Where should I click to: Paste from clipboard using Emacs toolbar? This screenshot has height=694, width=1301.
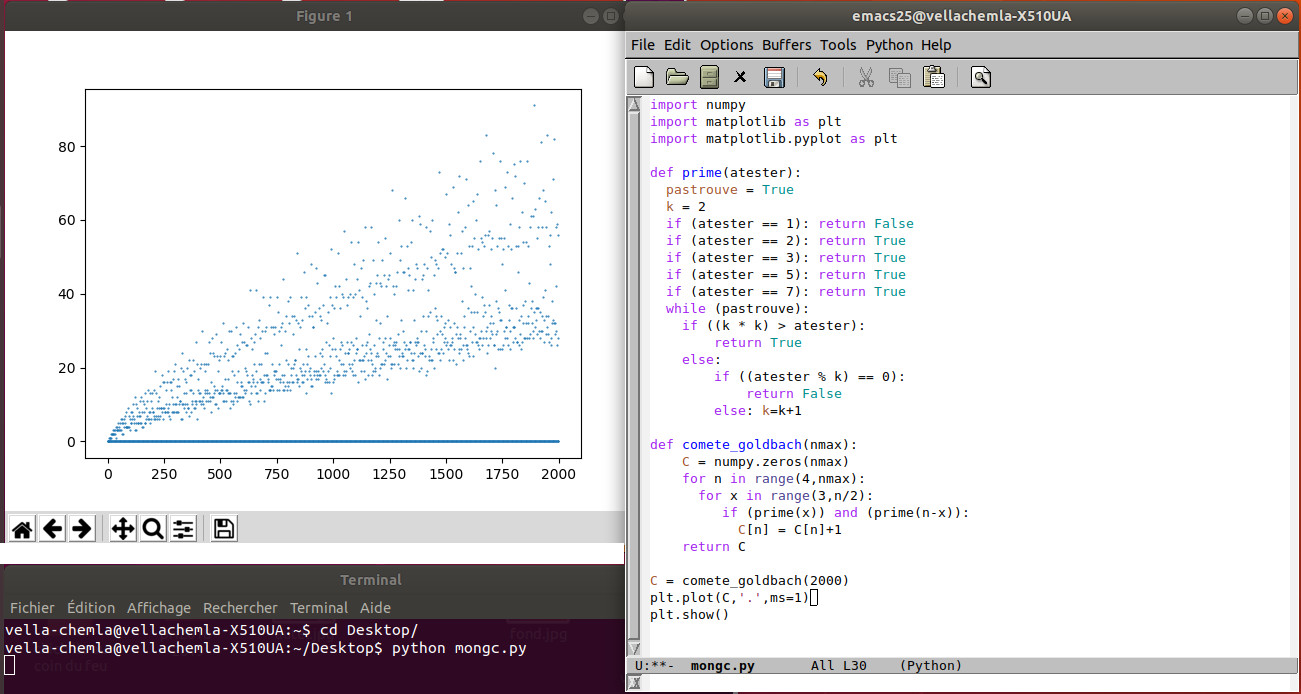click(933, 77)
